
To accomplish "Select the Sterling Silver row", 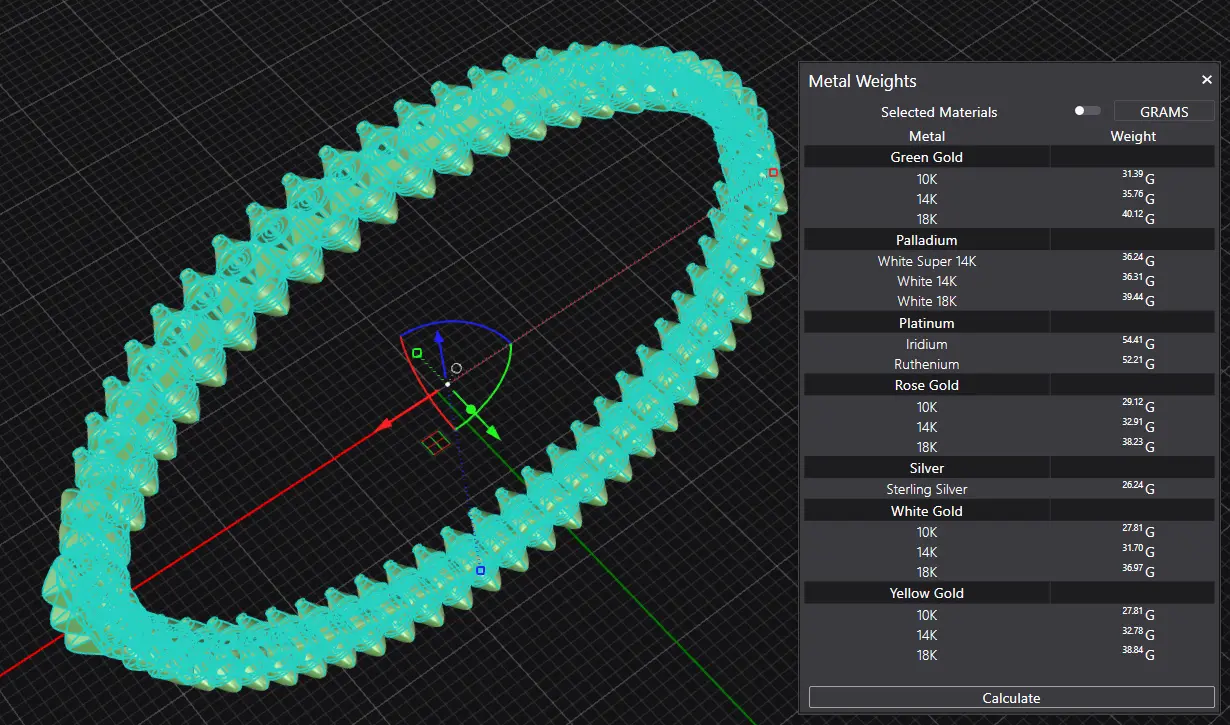I will pyautogui.click(x=926, y=489).
